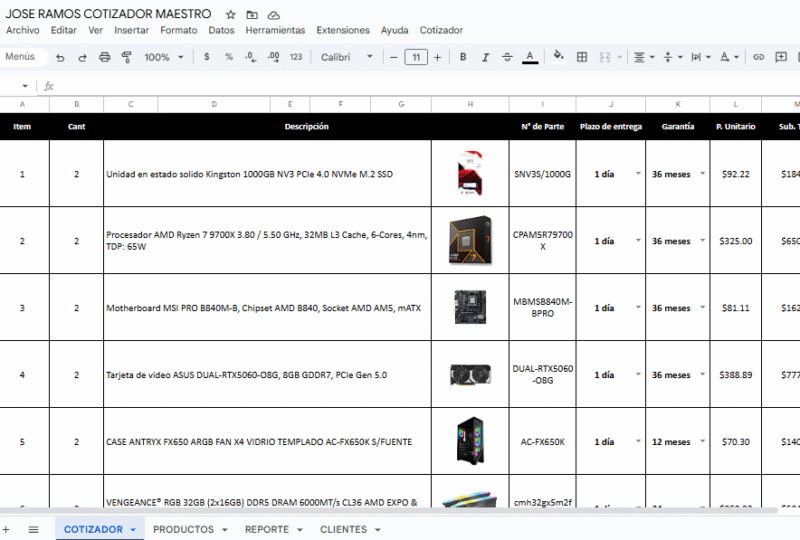Open the Calibri font dropdown
Image resolution: width=800 pixels, height=540 pixels.
tap(346, 57)
